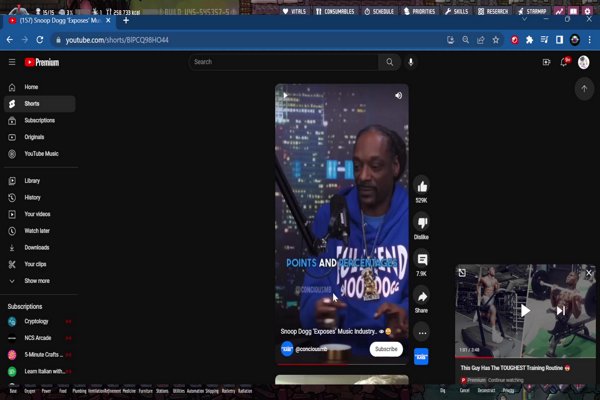This screenshot has height=400, width=600.
Task: Open Research in the game window
Action: coord(493,11)
